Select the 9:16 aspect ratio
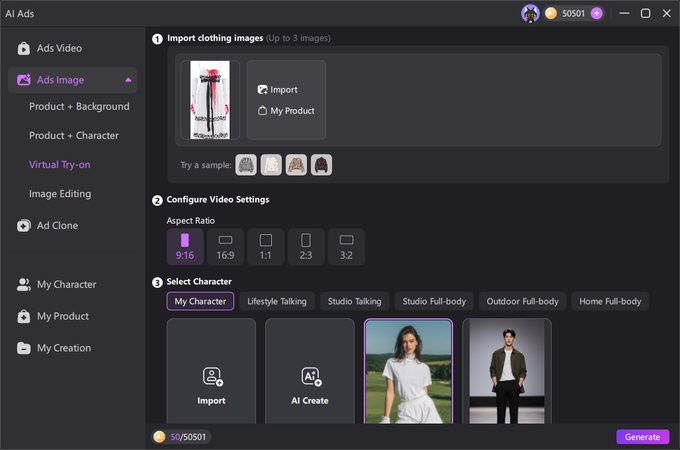680x450 pixels. pyautogui.click(x=185, y=247)
